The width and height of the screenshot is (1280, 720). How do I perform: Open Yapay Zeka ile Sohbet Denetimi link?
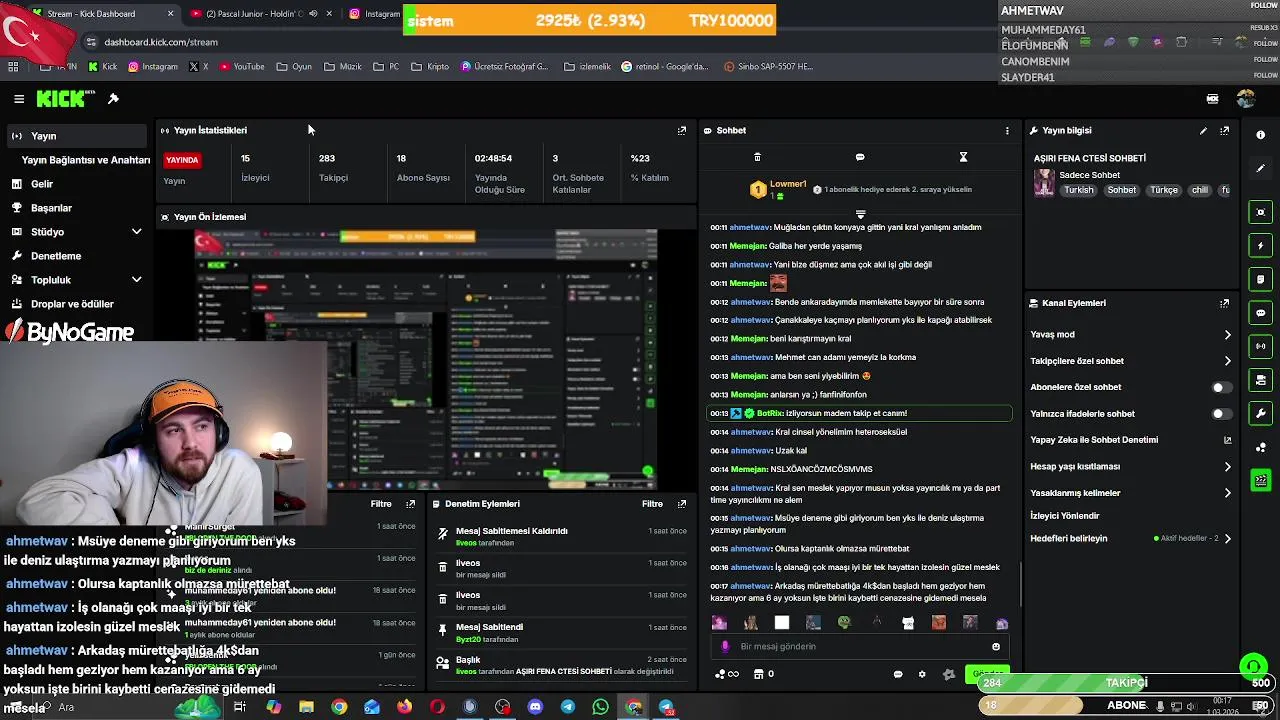tap(1130, 440)
